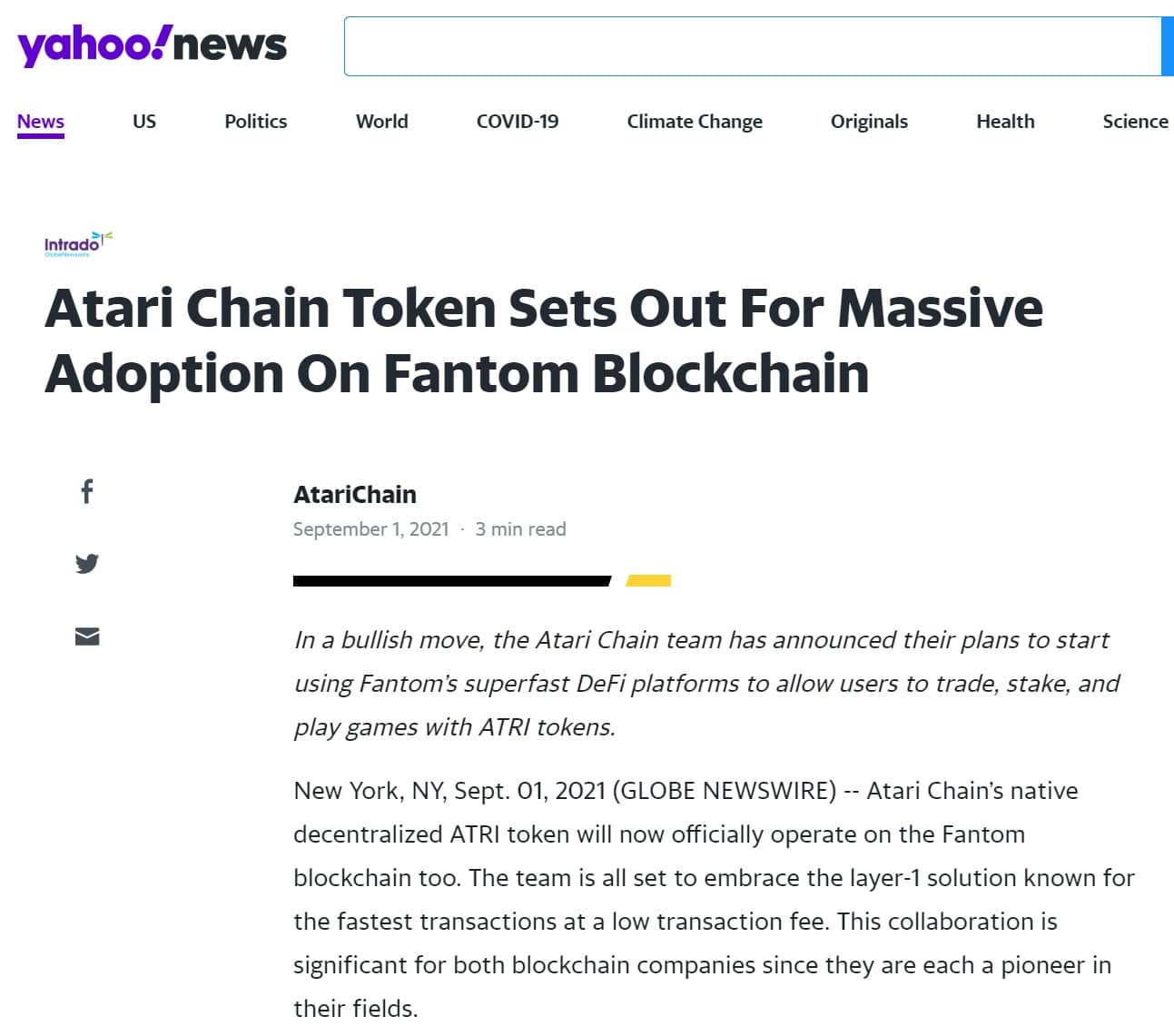Switch to the Science tab
The height and width of the screenshot is (1036, 1174).
pos(1135,122)
